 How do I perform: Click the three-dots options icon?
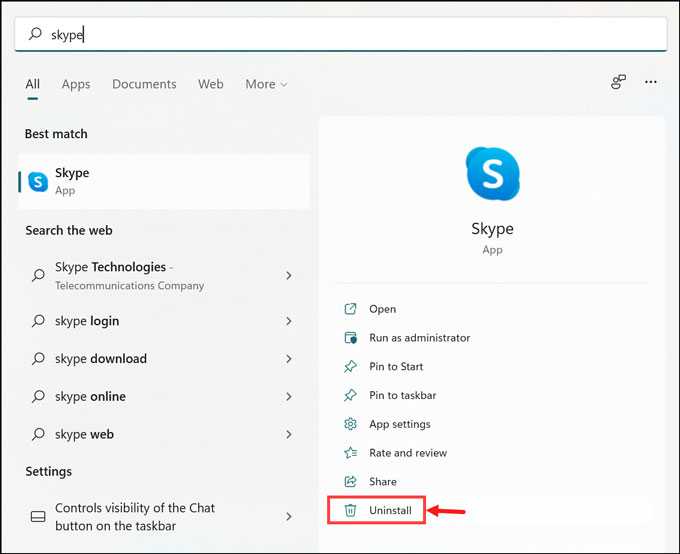651,82
